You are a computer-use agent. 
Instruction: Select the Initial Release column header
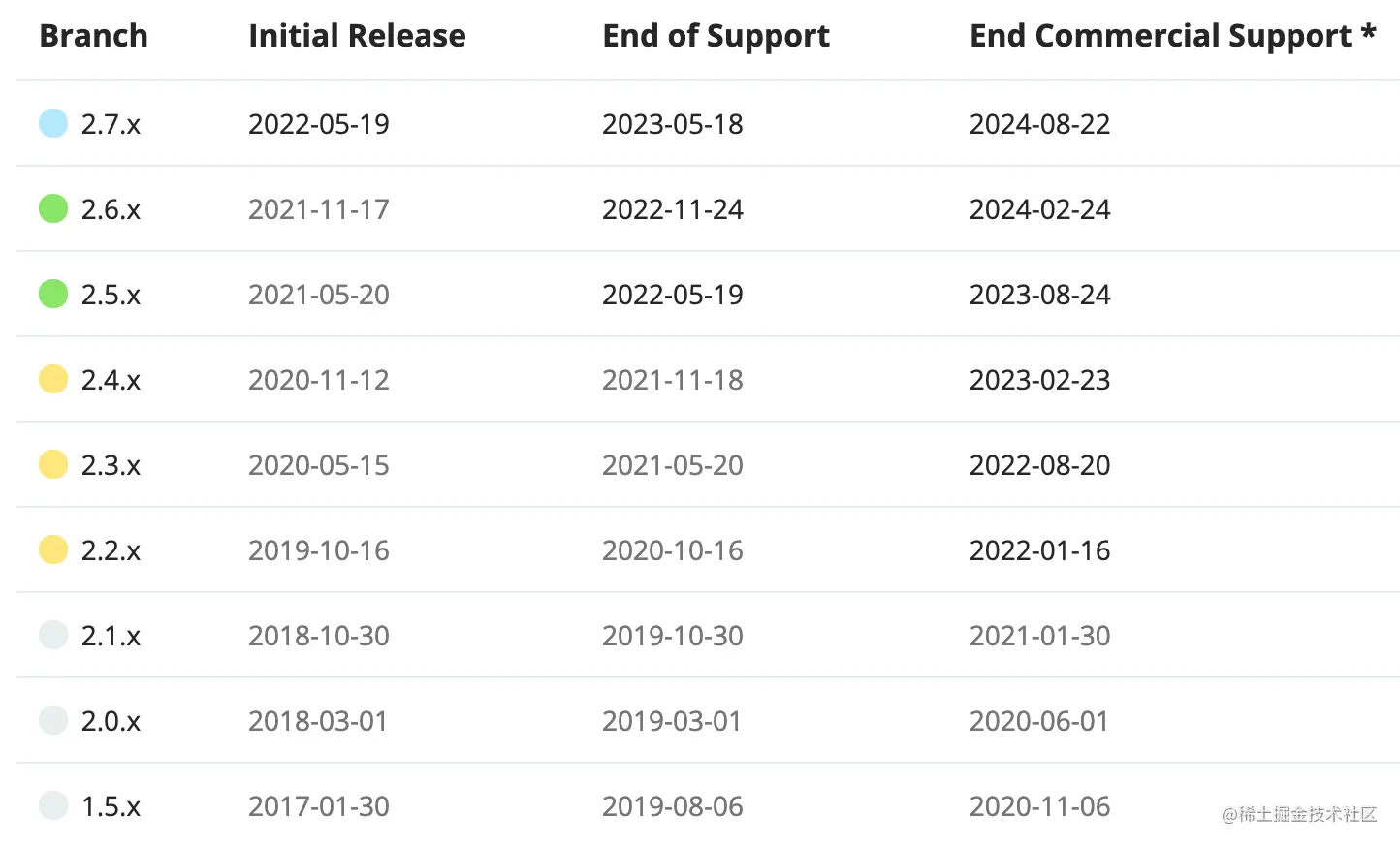pos(357,36)
